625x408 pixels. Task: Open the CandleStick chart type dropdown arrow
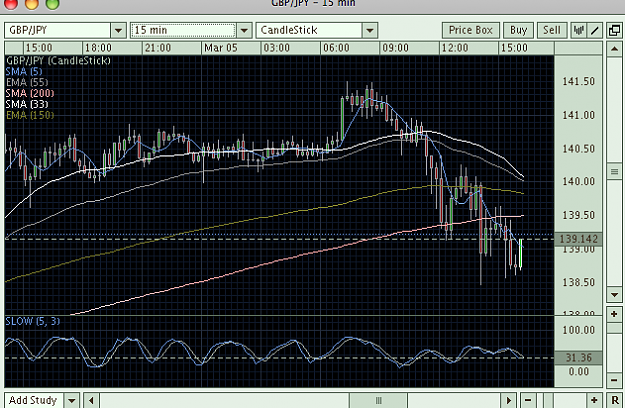(x=370, y=30)
